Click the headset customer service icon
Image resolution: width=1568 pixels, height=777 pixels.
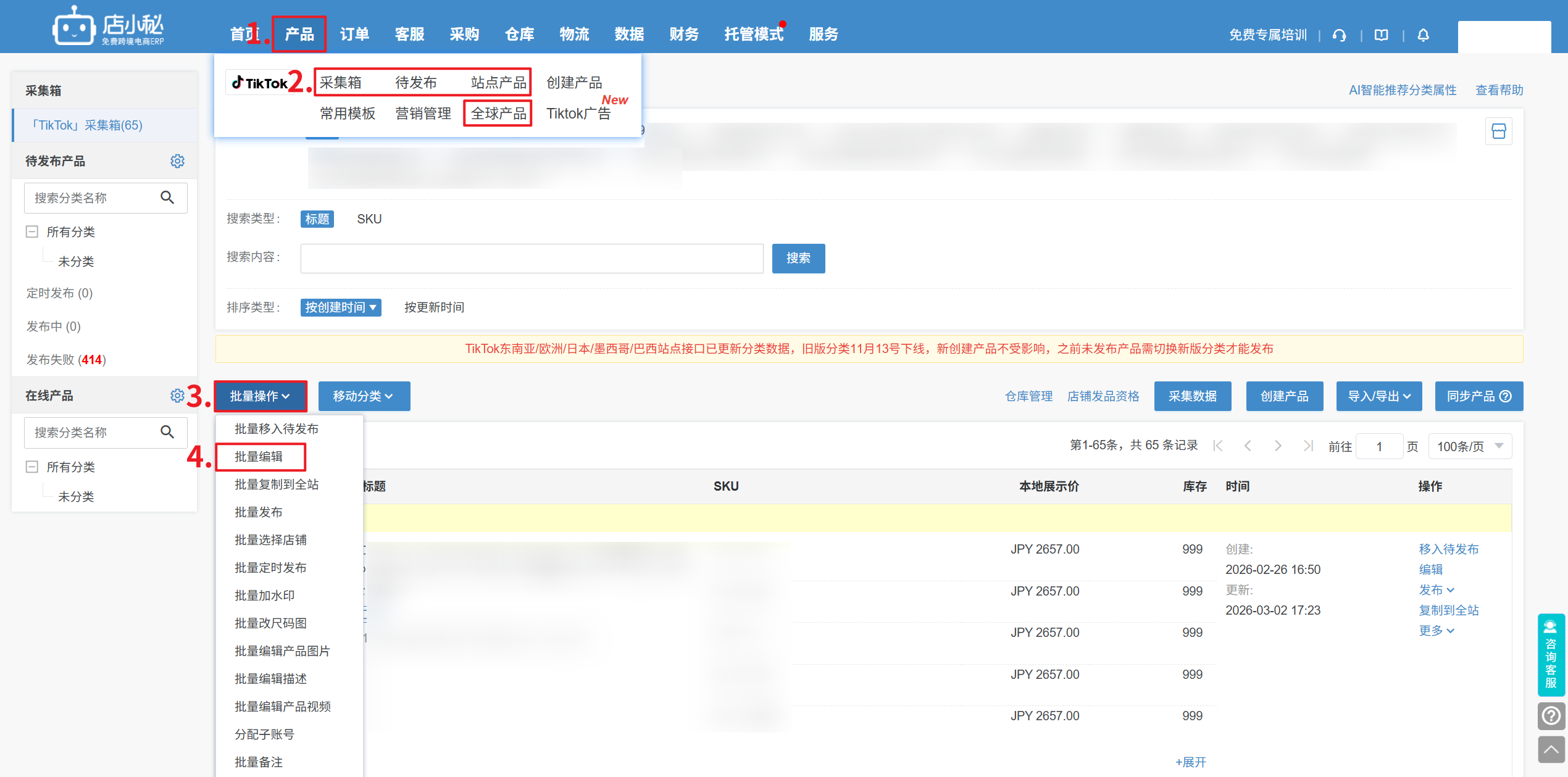pos(1339,35)
